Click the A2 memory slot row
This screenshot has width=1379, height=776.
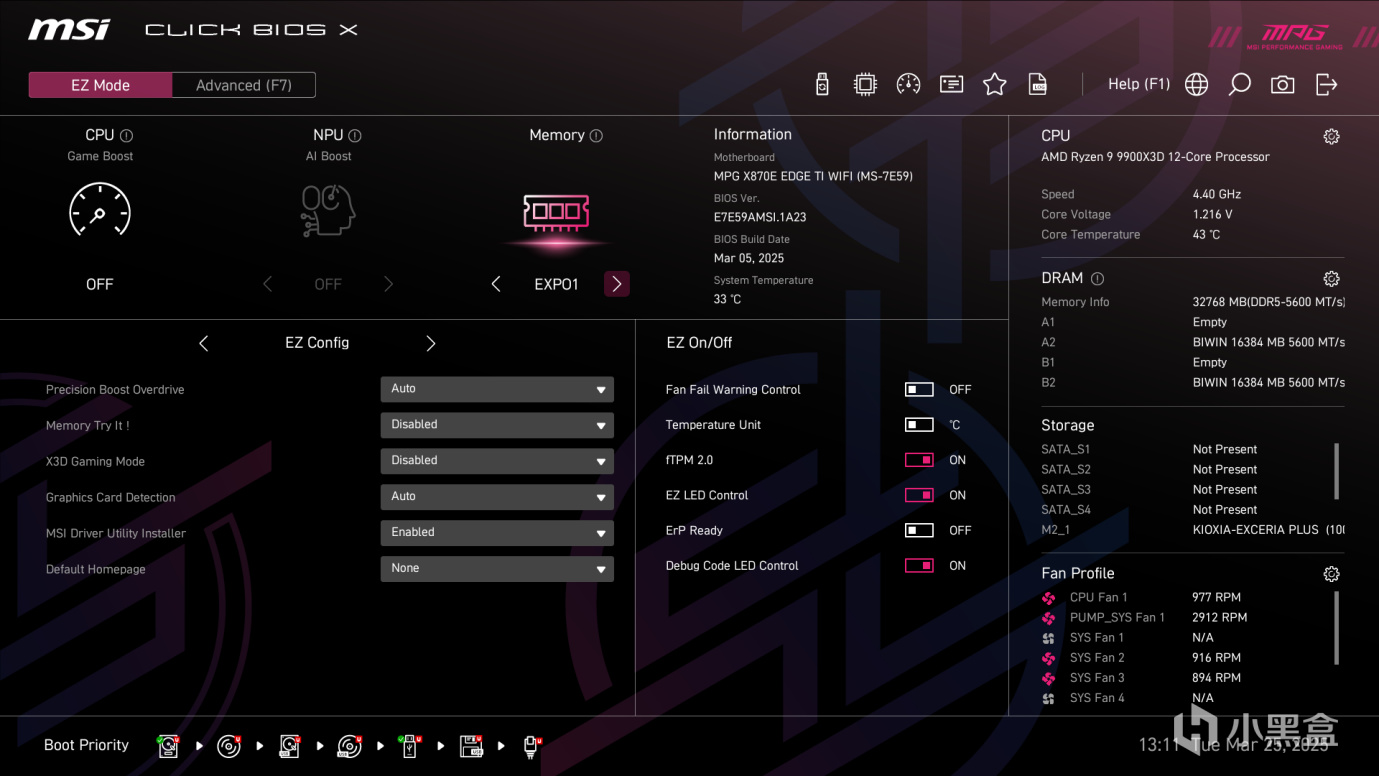(1193, 342)
